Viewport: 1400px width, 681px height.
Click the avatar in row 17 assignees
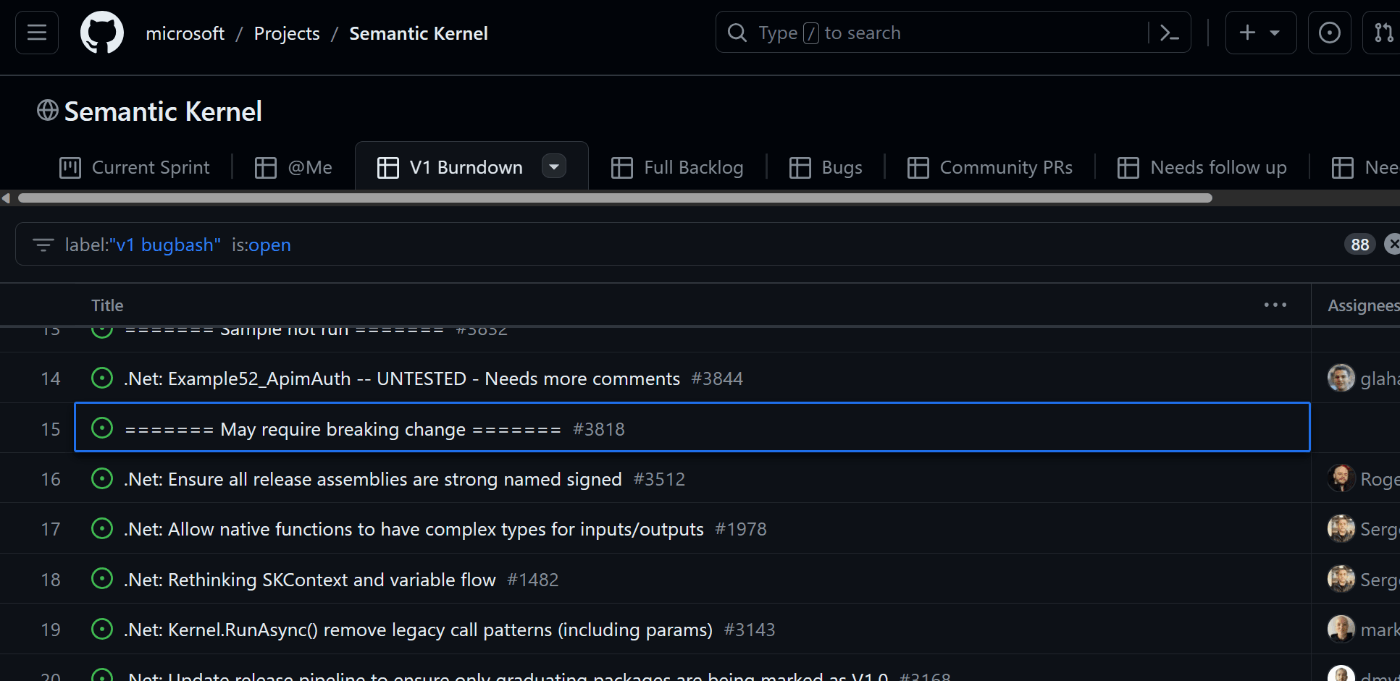[x=1341, y=528]
